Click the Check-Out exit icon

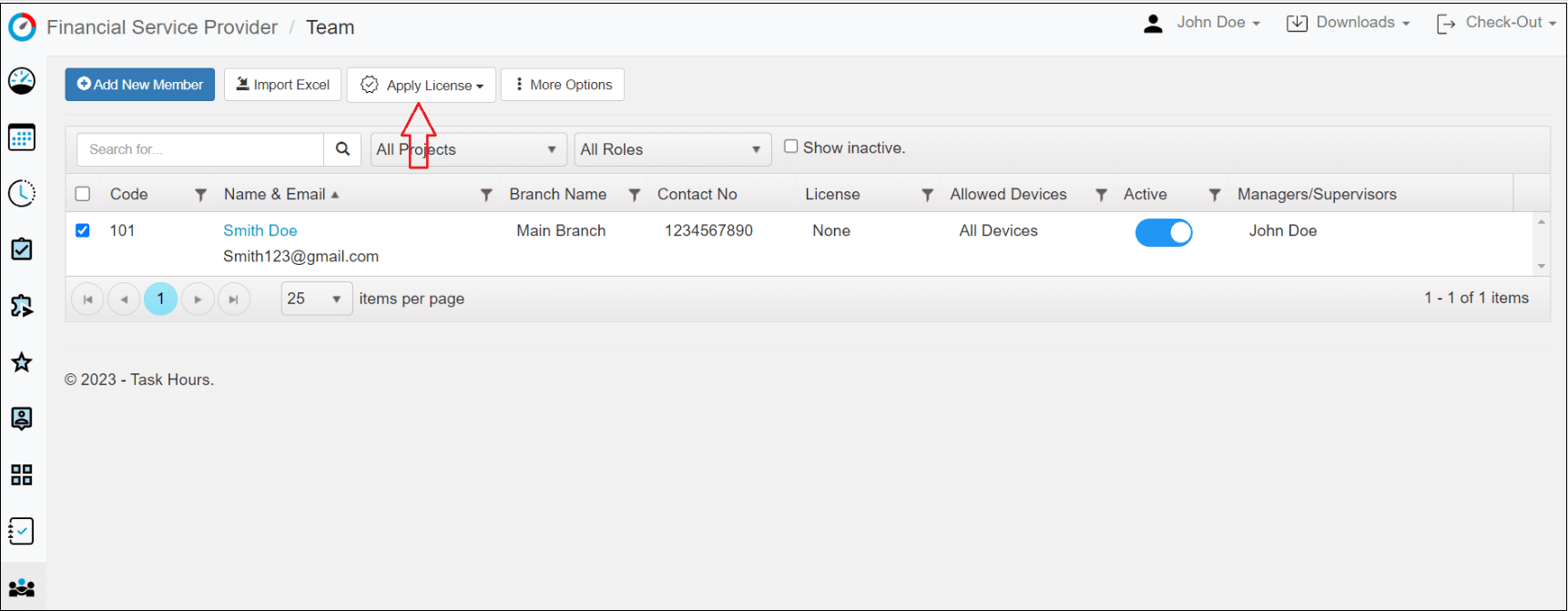click(1445, 24)
